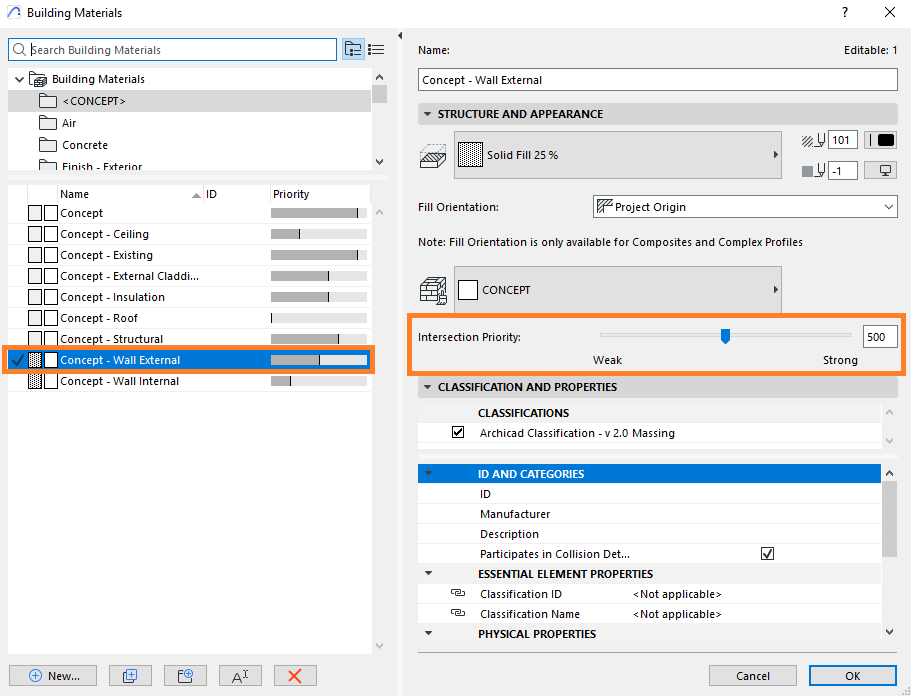Viewport: 911px width, 696px height.
Task: Open the Solid Fill 25 % fill picker
Action: pos(618,155)
